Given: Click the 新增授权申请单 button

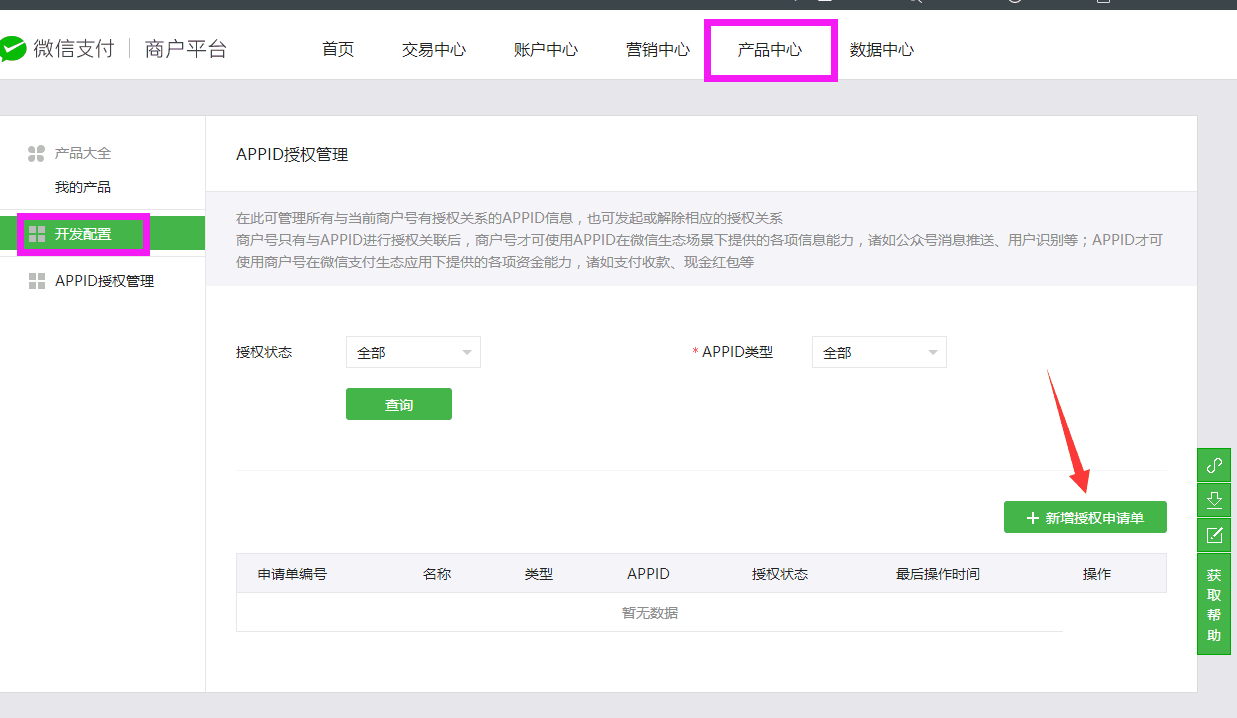Looking at the screenshot, I should click(1085, 517).
